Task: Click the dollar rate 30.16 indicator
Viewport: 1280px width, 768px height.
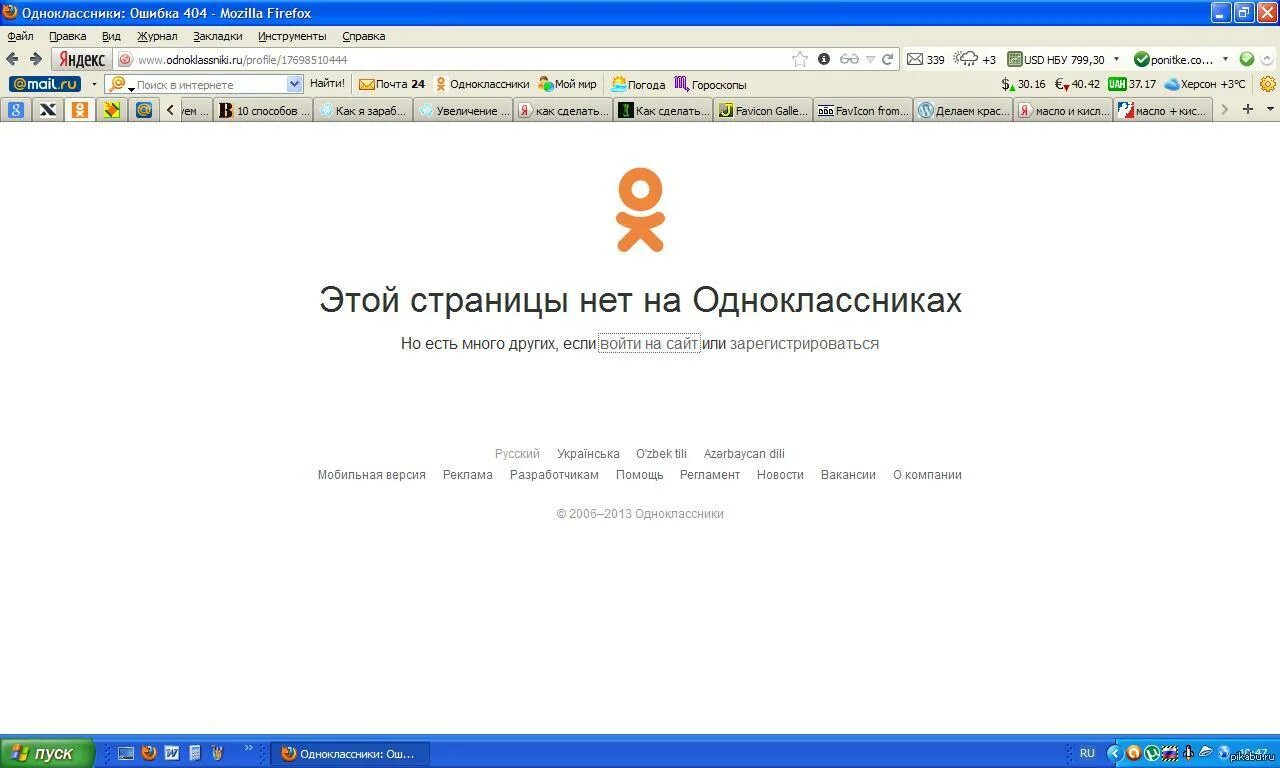Action: 1023,84
